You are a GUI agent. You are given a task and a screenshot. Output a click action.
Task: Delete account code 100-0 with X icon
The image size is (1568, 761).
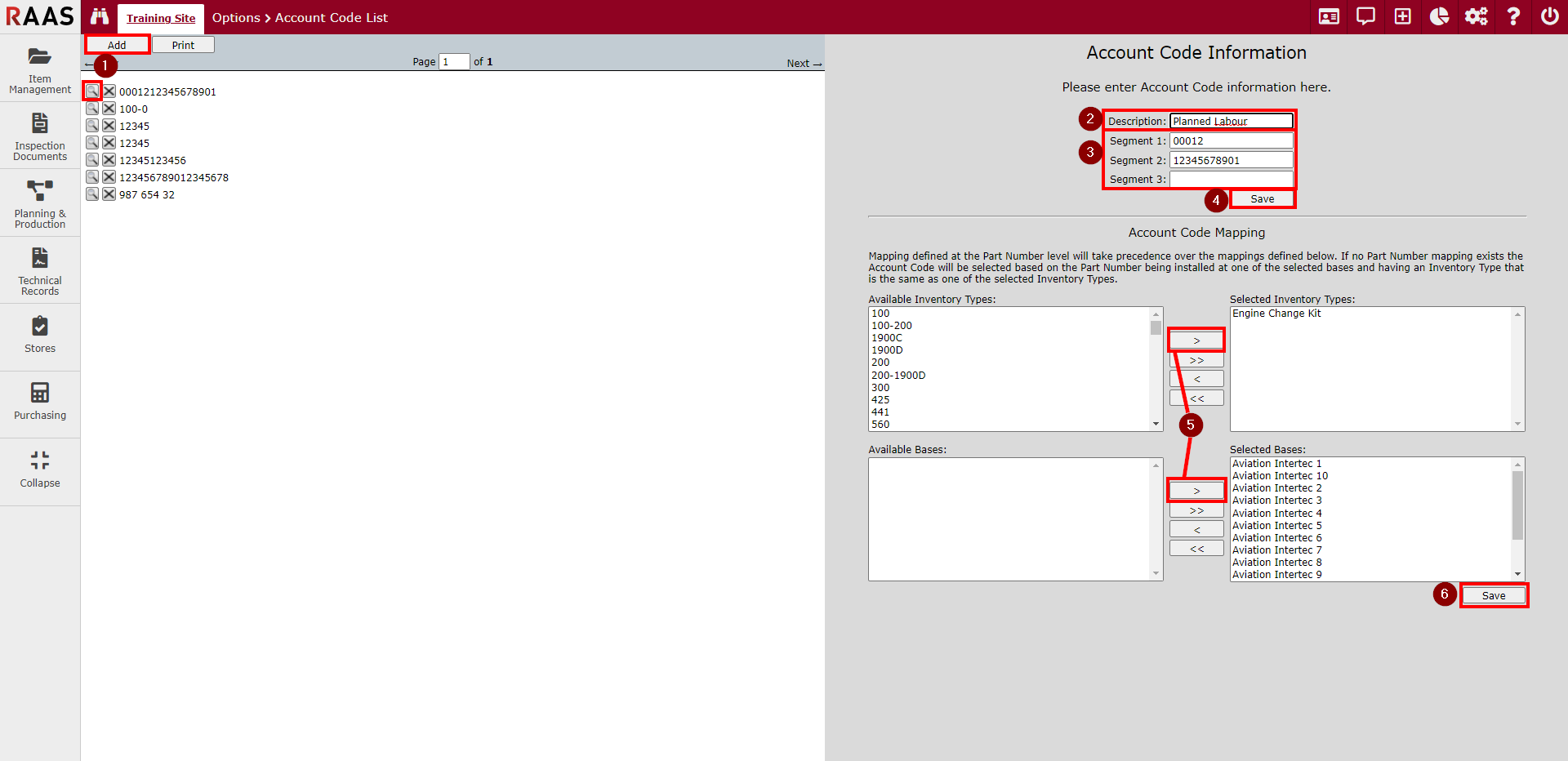pyautogui.click(x=109, y=109)
